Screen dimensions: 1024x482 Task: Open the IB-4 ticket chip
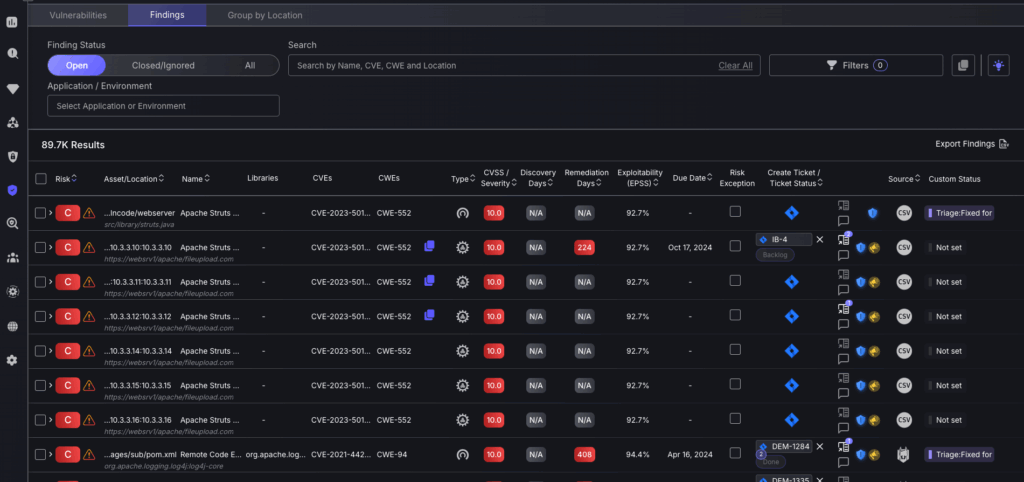click(x=784, y=240)
